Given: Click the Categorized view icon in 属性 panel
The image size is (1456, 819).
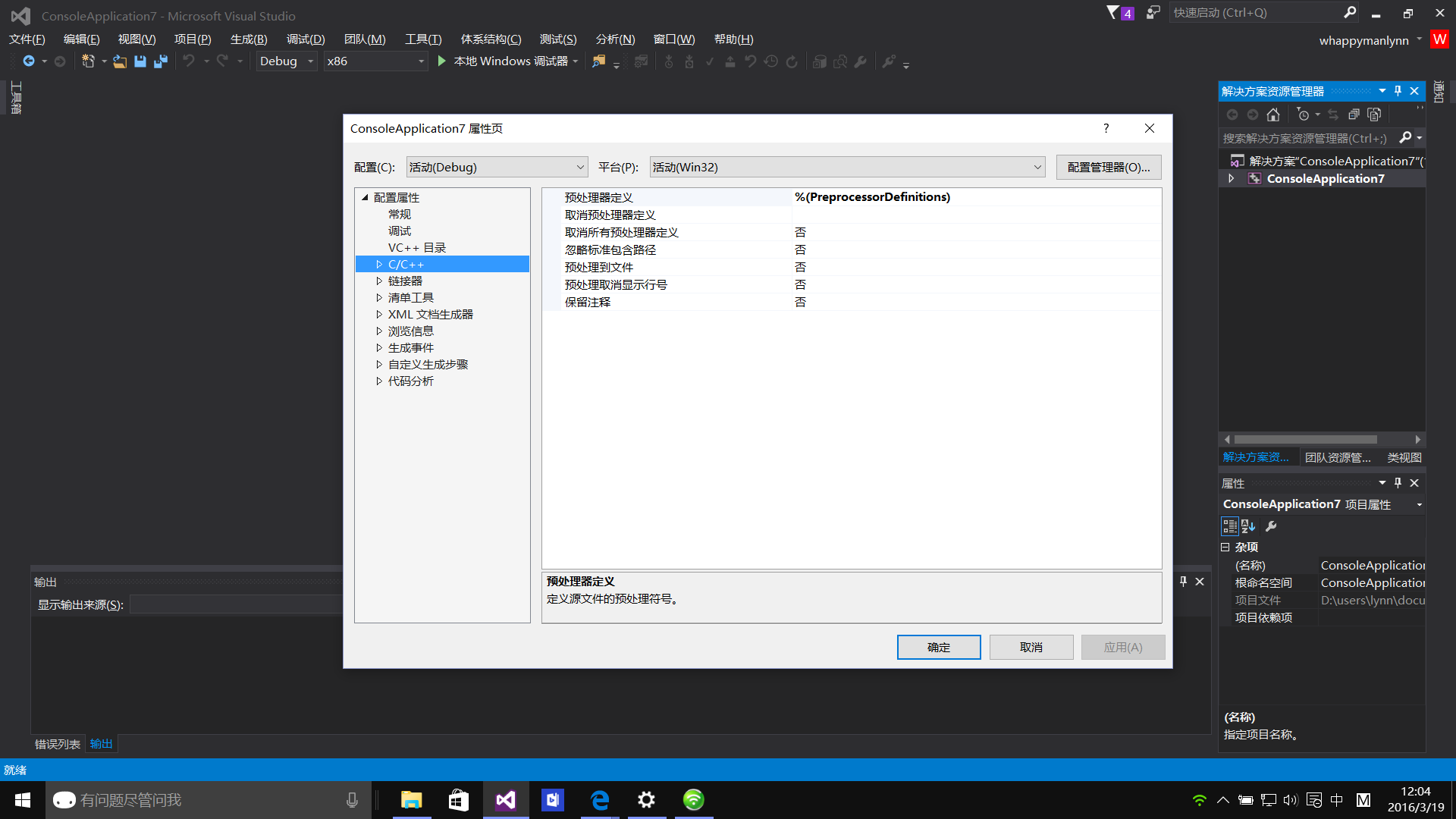Looking at the screenshot, I should (1230, 526).
